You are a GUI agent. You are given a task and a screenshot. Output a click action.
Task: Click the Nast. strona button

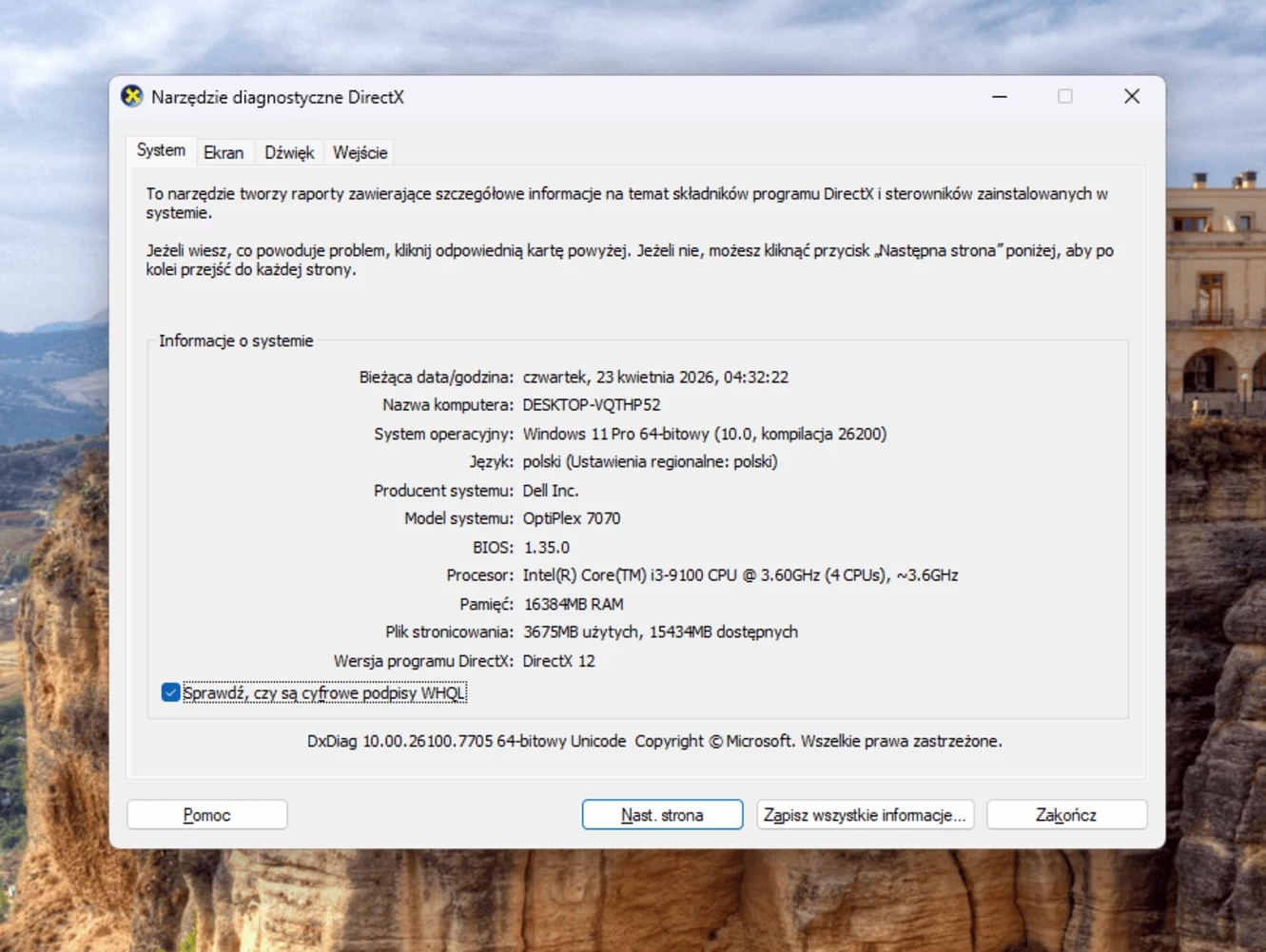662,815
